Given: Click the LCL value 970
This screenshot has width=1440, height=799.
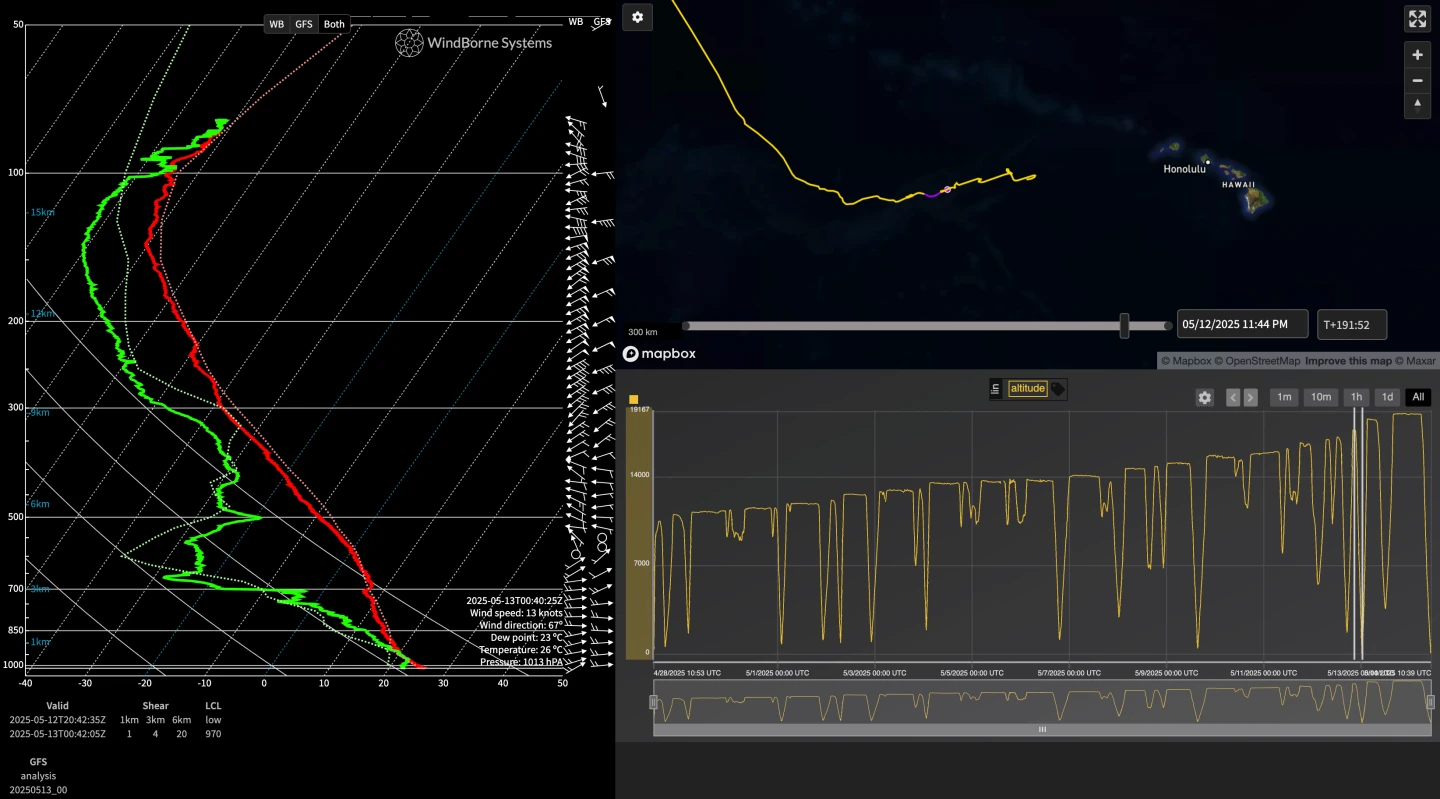Looking at the screenshot, I should [213, 734].
